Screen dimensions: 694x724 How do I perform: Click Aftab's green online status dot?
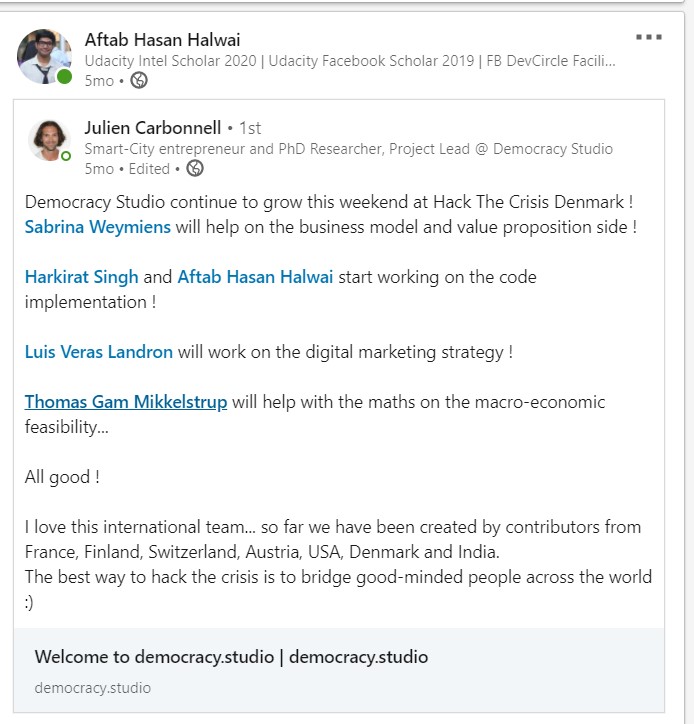[x=64, y=77]
